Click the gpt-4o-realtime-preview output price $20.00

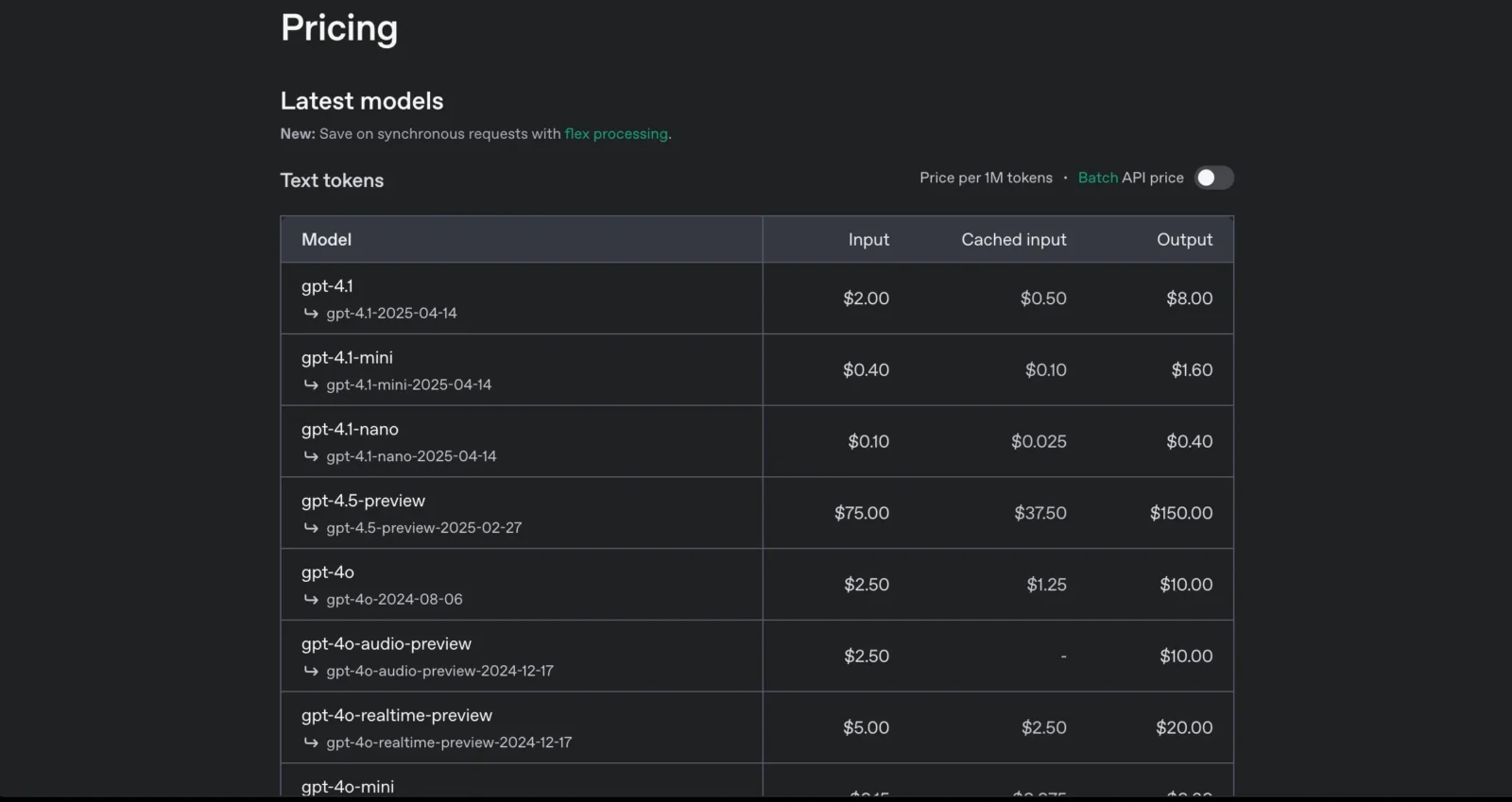click(x=1184, y=728)
